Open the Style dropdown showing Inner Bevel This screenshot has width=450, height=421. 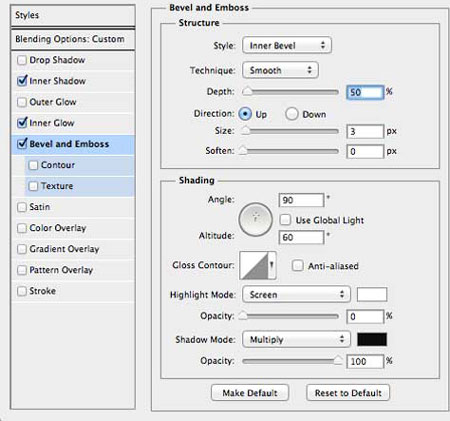click(287, 45)
